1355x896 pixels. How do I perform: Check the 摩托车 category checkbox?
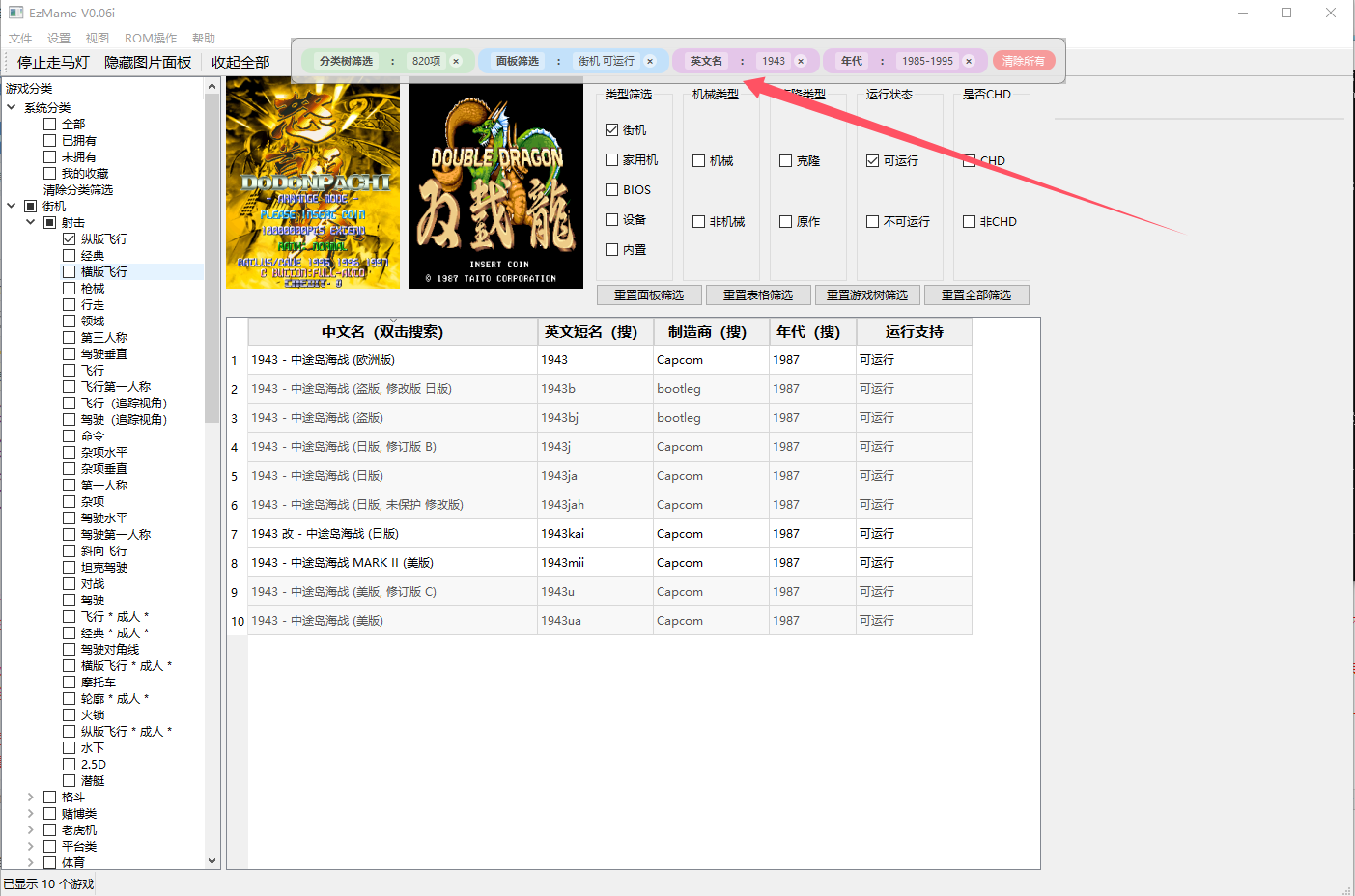click(x=69, y=682)
